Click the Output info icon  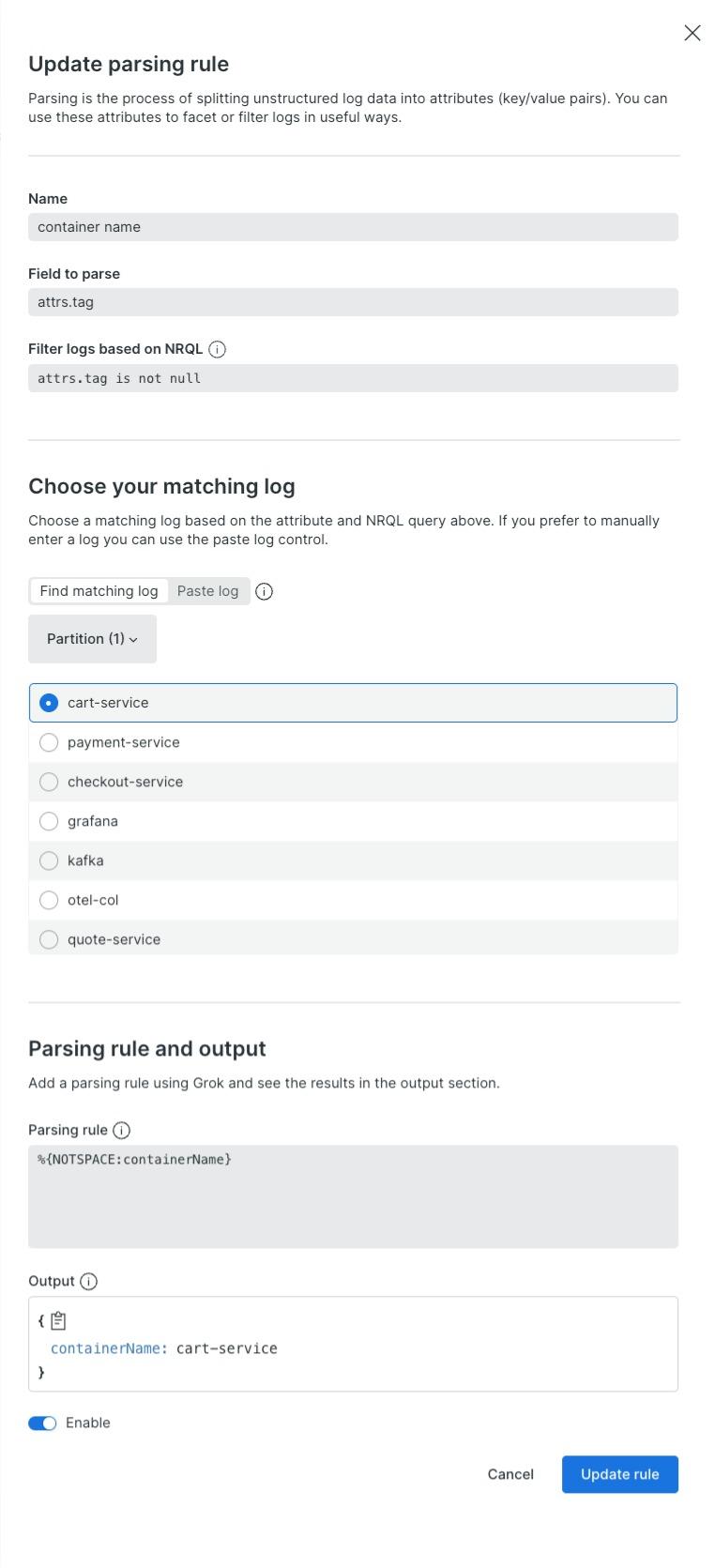coord(92,1280)
